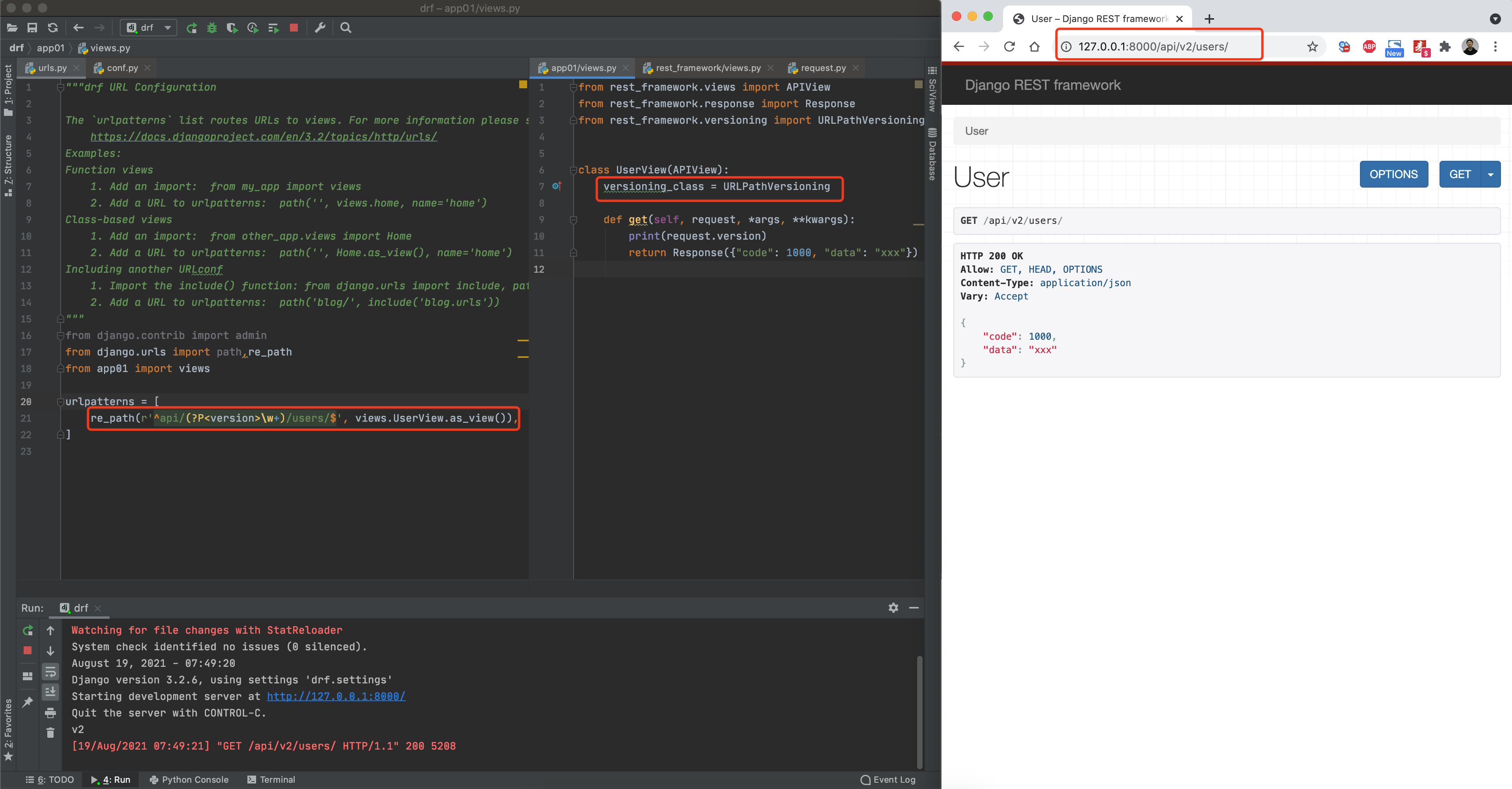Switch to rest_framework/views.py tab

tap(707, 68)
